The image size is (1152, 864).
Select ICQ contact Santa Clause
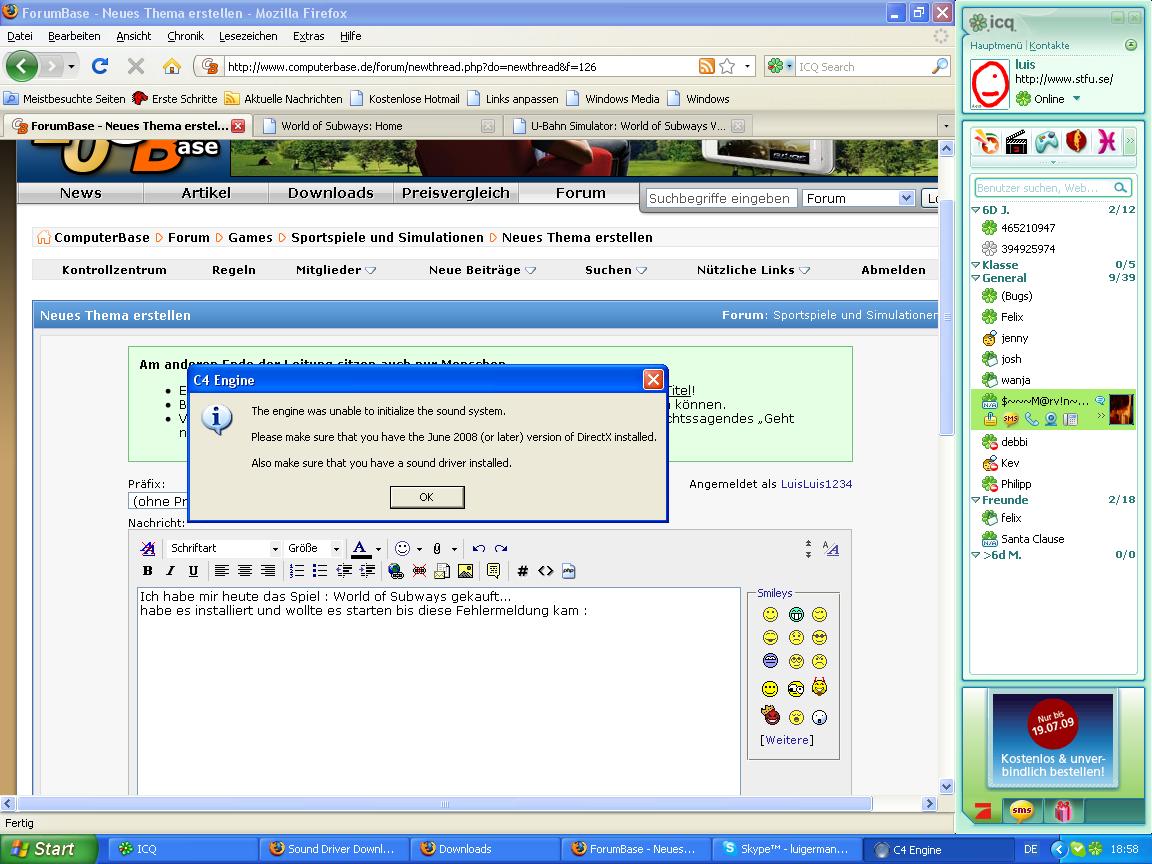click(1032, 539)
